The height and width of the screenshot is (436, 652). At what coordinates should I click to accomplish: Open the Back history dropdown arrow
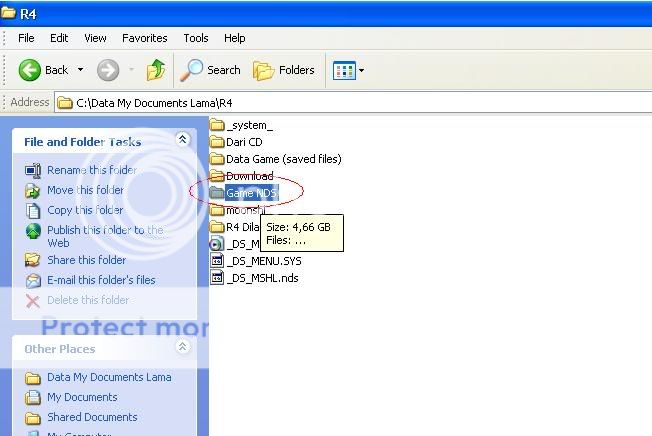click(80, 70)
